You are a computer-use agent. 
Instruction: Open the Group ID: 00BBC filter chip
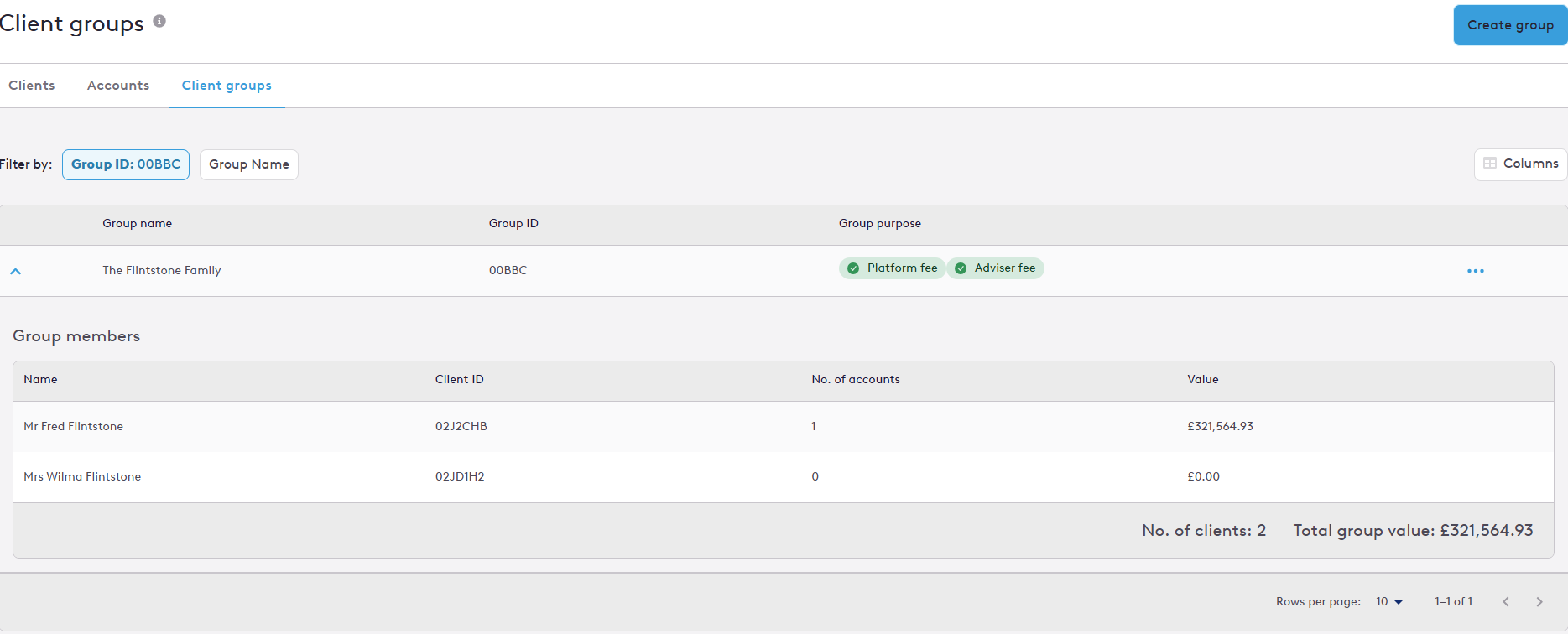(x=126, y=164)
